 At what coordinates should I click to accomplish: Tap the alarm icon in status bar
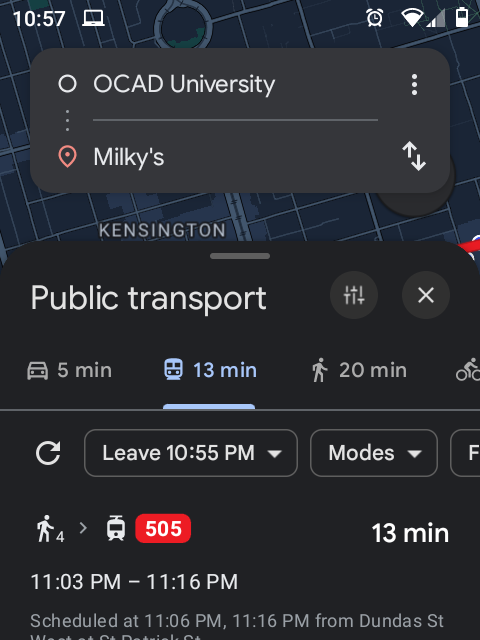pos(375,18)
